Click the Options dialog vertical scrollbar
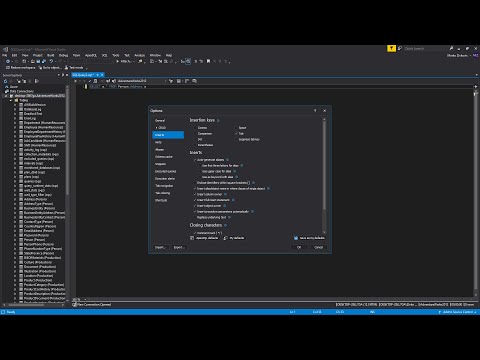 324,176
